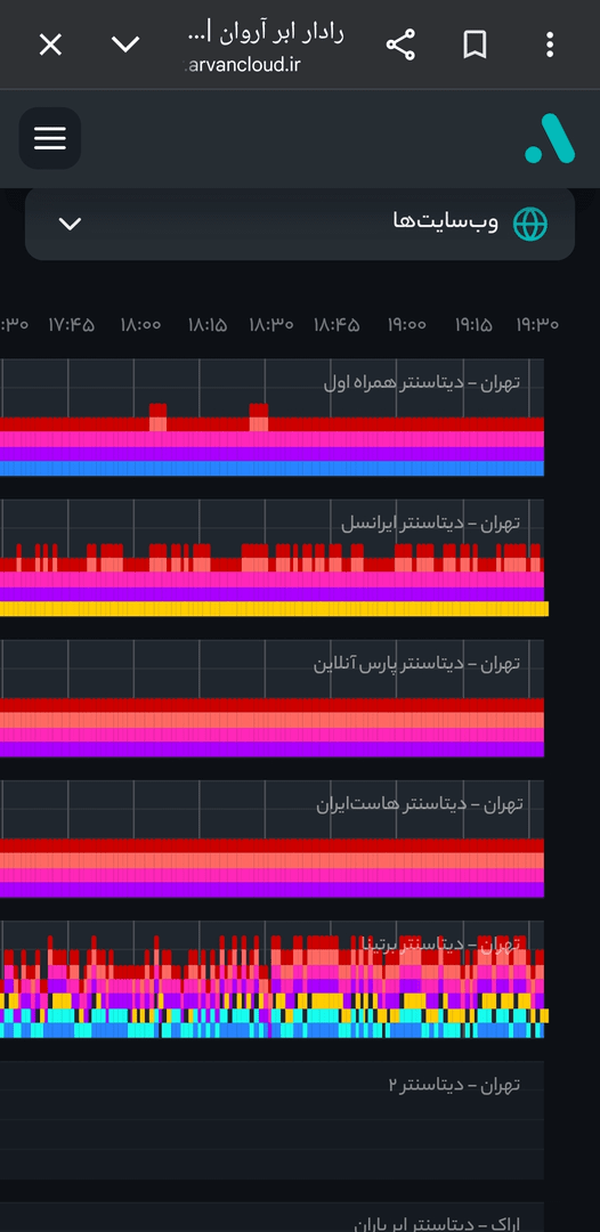Select the ۱۸:۴۵ time label
This screenshot has height=1232, width=600.
336,324
